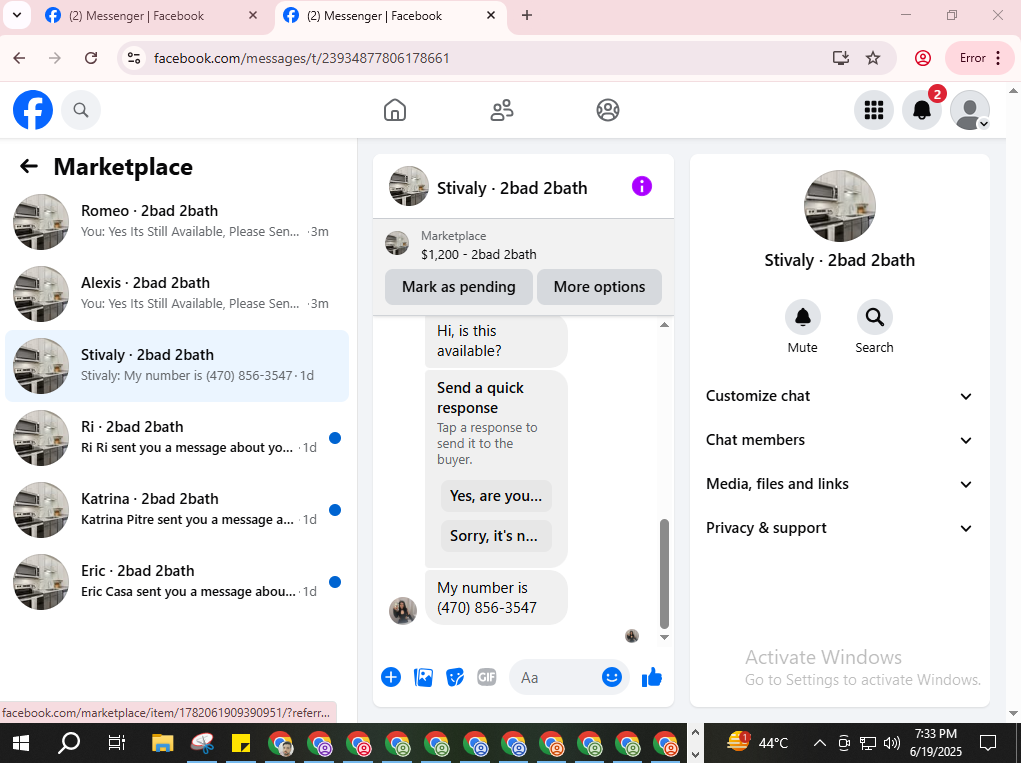This screenshot has height=763, width=1021.
Task: Open Sticky Notes from taskbar
Action: [x=241, y=743]
